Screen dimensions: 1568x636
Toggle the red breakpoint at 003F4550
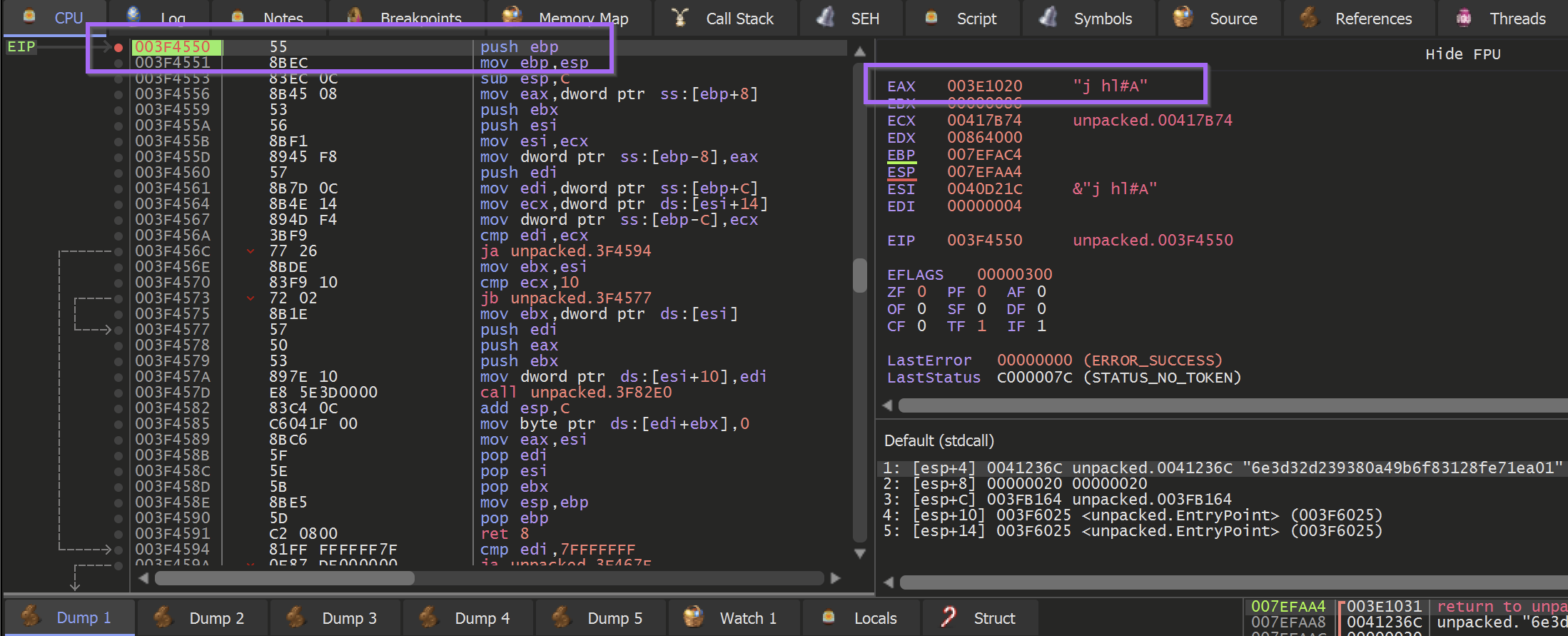click(x=118, y=47)
